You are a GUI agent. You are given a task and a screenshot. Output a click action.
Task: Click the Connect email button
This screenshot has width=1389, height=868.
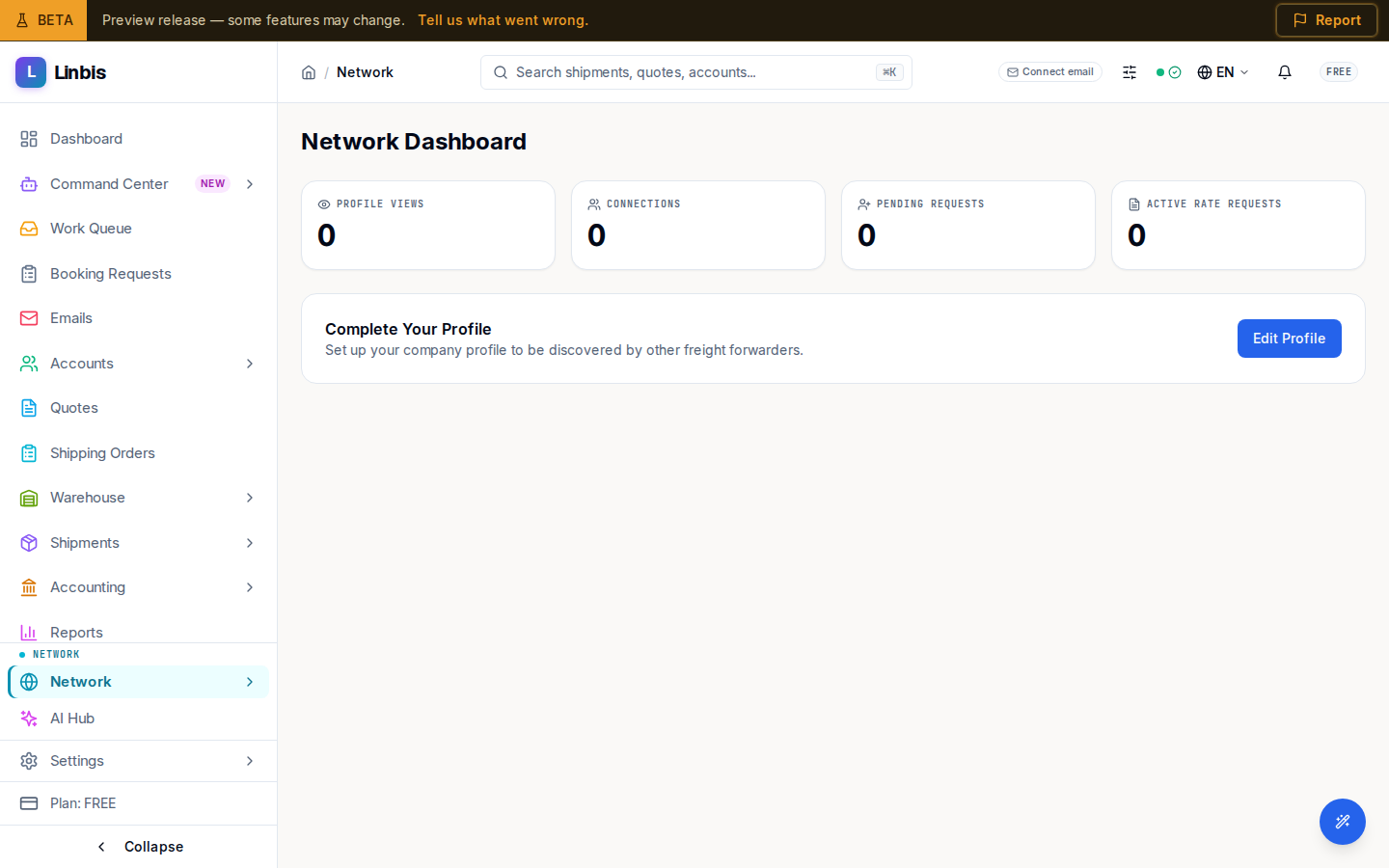tap(1050, 72)
